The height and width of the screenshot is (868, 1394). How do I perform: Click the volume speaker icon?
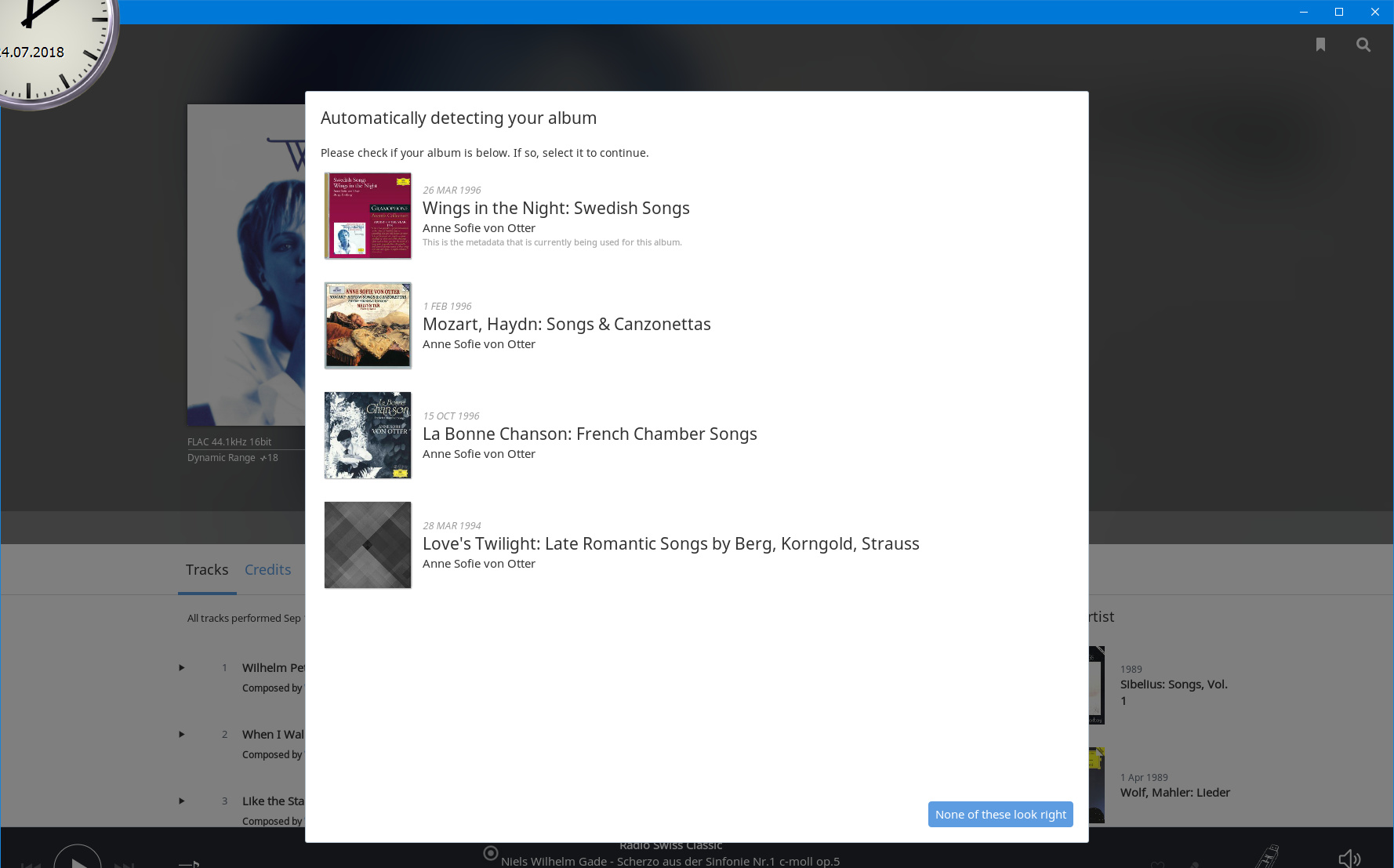[1349, 859]
